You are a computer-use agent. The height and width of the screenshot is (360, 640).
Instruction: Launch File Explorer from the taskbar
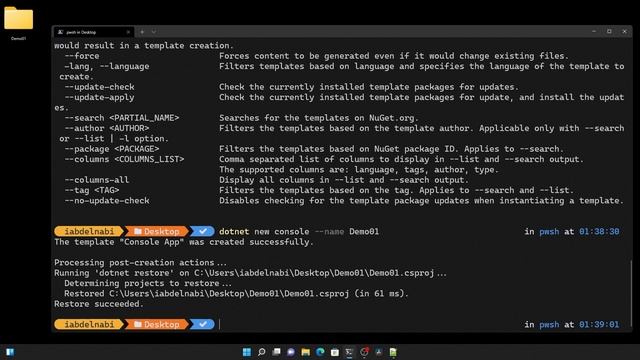pyautogui.click(x=305, y=352)
